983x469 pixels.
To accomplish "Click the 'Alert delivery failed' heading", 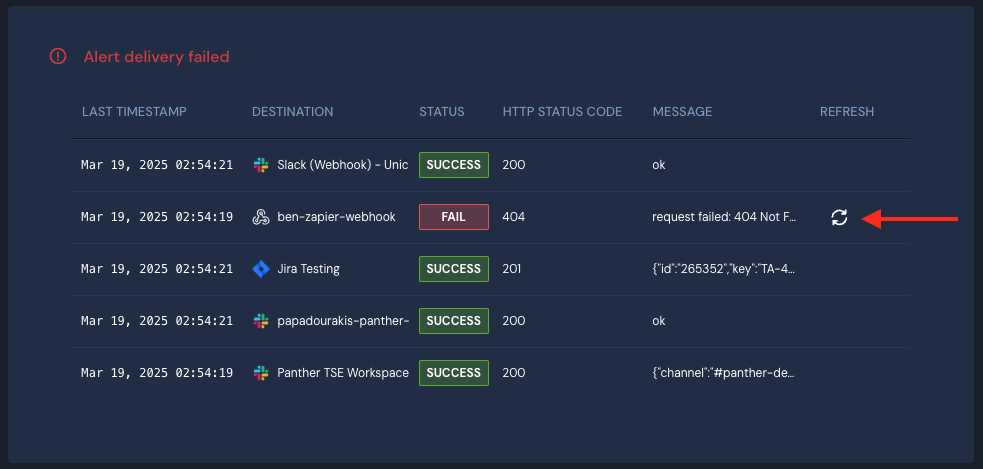I will pyautogui.click(x=157, y=57).
